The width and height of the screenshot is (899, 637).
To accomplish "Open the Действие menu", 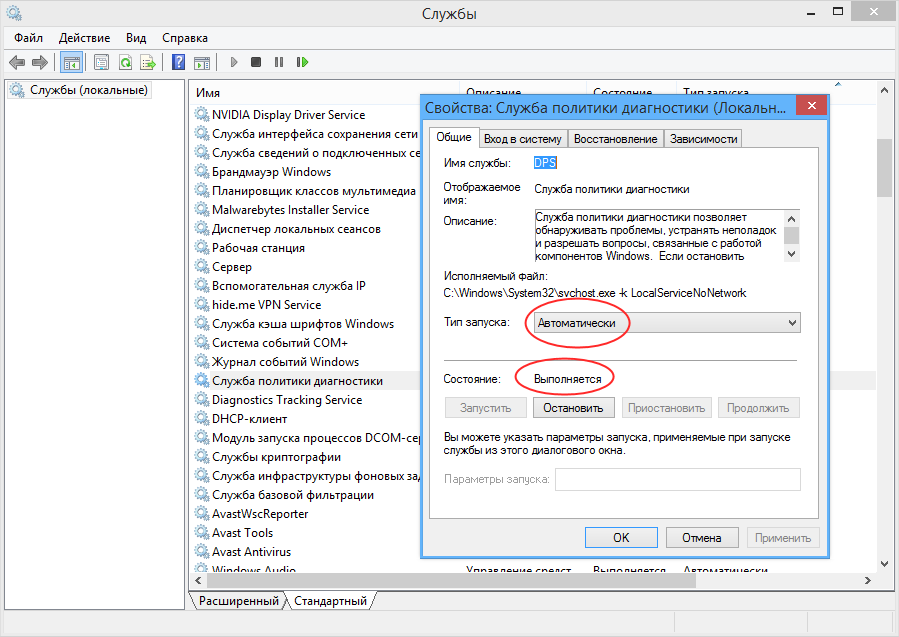I will [x=84, y=38].
